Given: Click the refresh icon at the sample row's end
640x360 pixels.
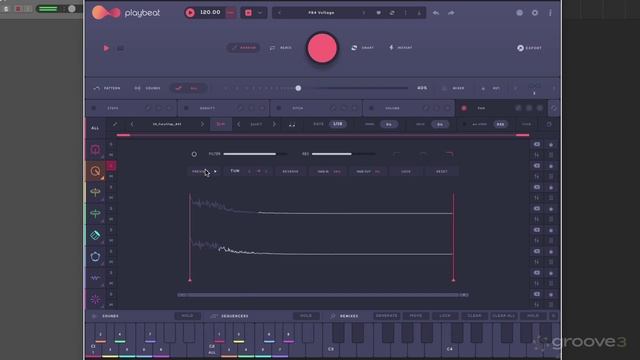Looking at the screenshot, I should (x=549, y=124).
